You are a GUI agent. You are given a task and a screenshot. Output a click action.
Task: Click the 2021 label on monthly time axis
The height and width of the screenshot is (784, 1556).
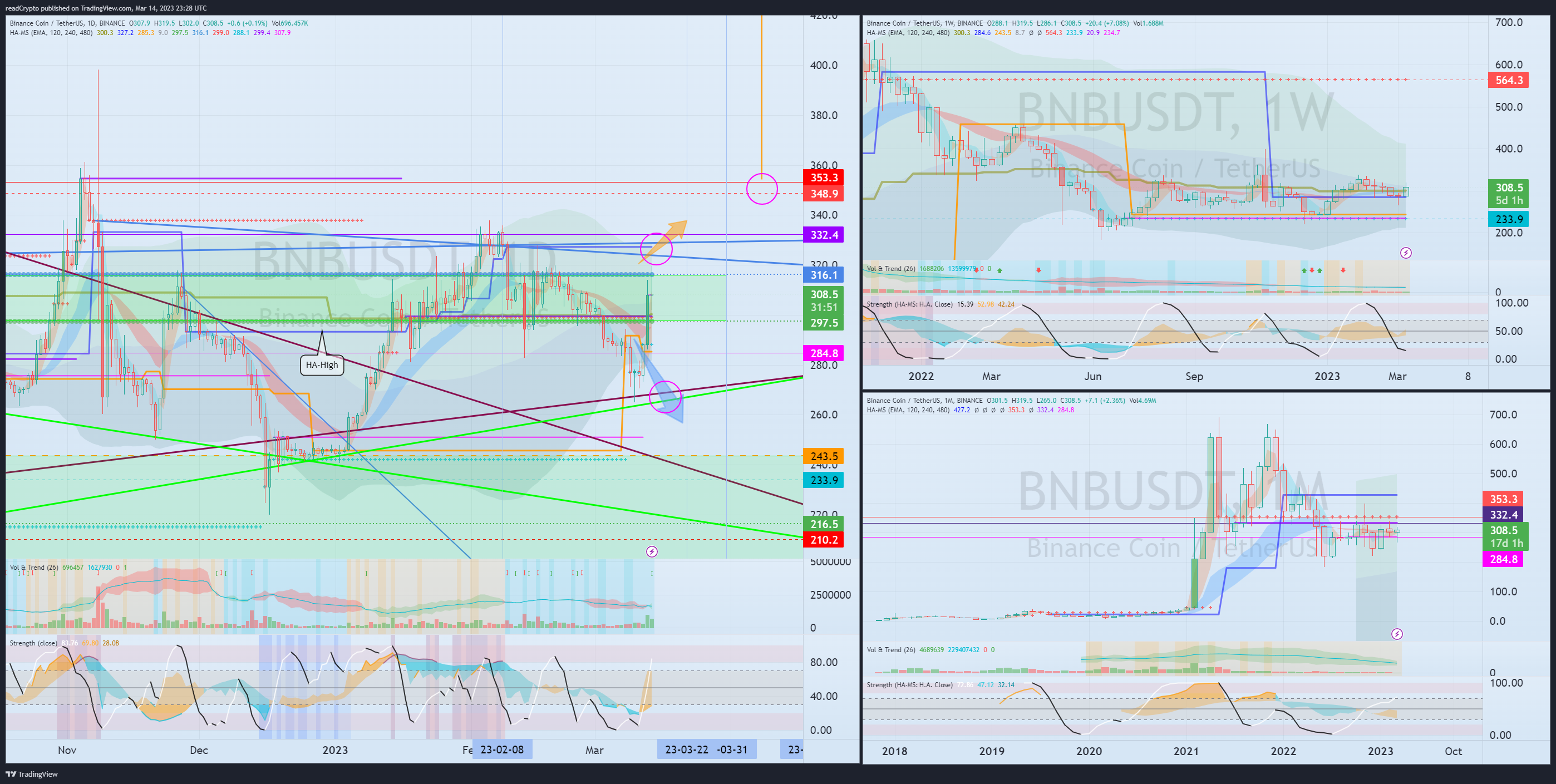coord(1186,751)
